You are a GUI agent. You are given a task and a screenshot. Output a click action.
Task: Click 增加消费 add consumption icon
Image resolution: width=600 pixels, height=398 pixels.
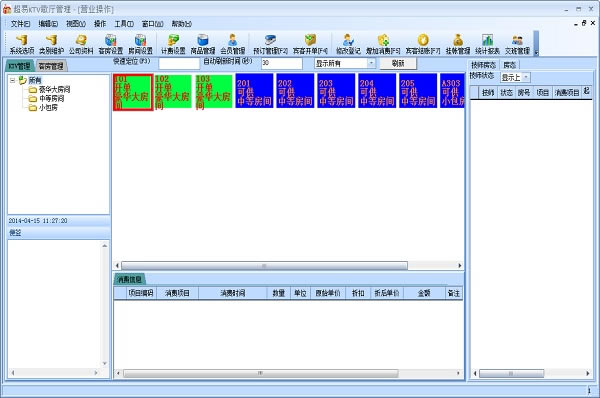pyautogui.click(x=383, y=44)
